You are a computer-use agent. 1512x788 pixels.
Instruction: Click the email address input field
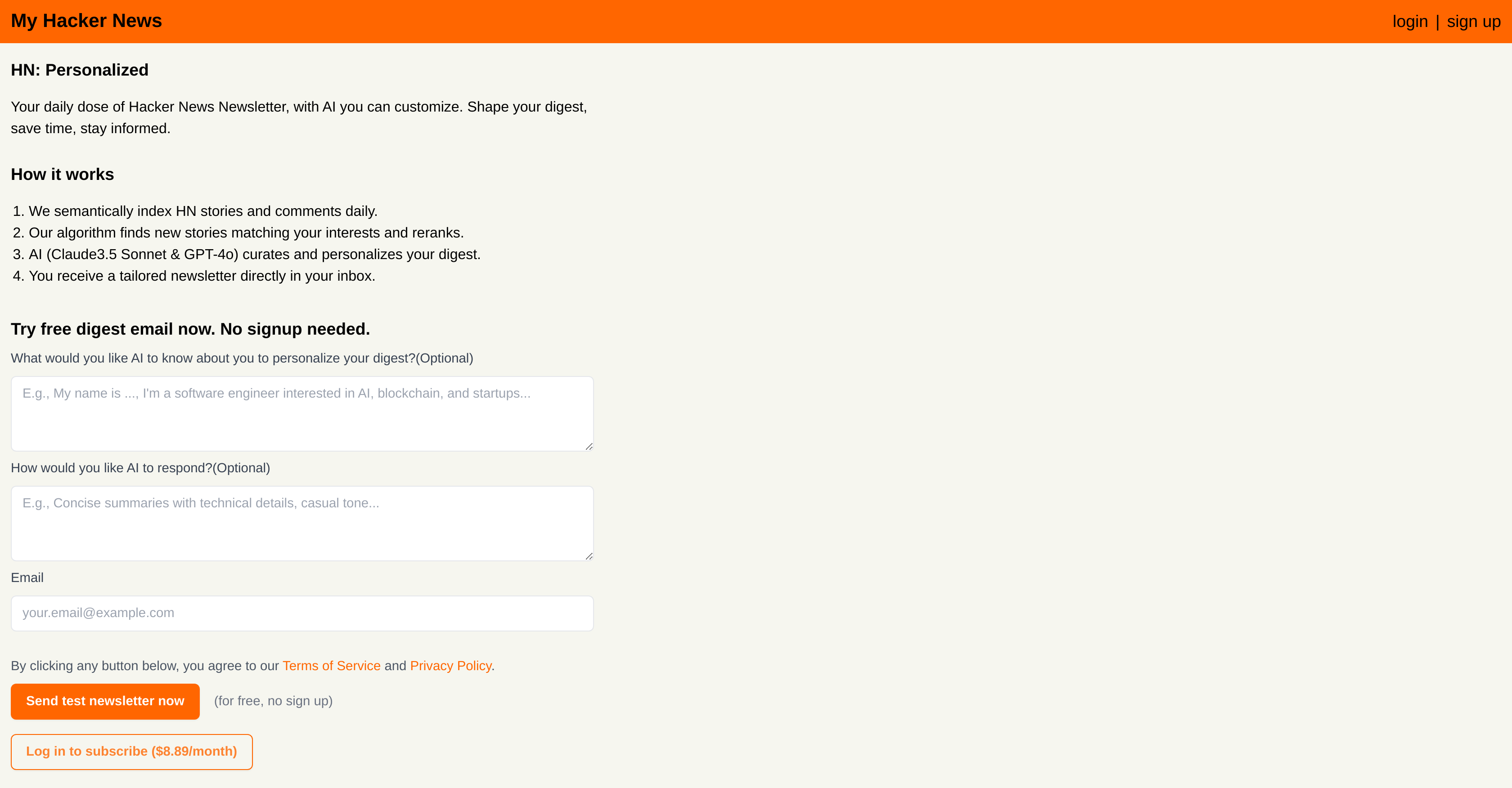301,613
